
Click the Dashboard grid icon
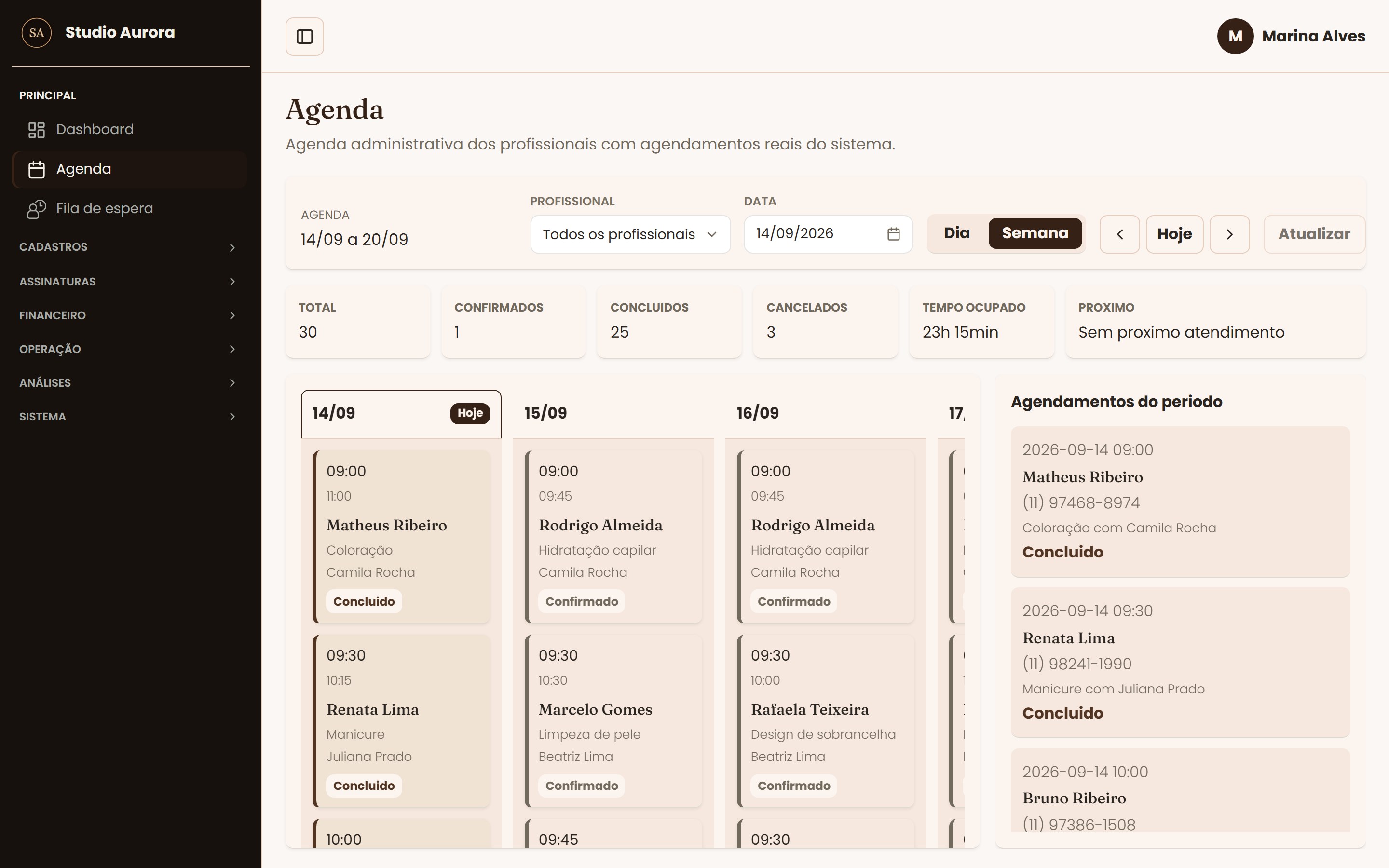(x=37, y=130)
